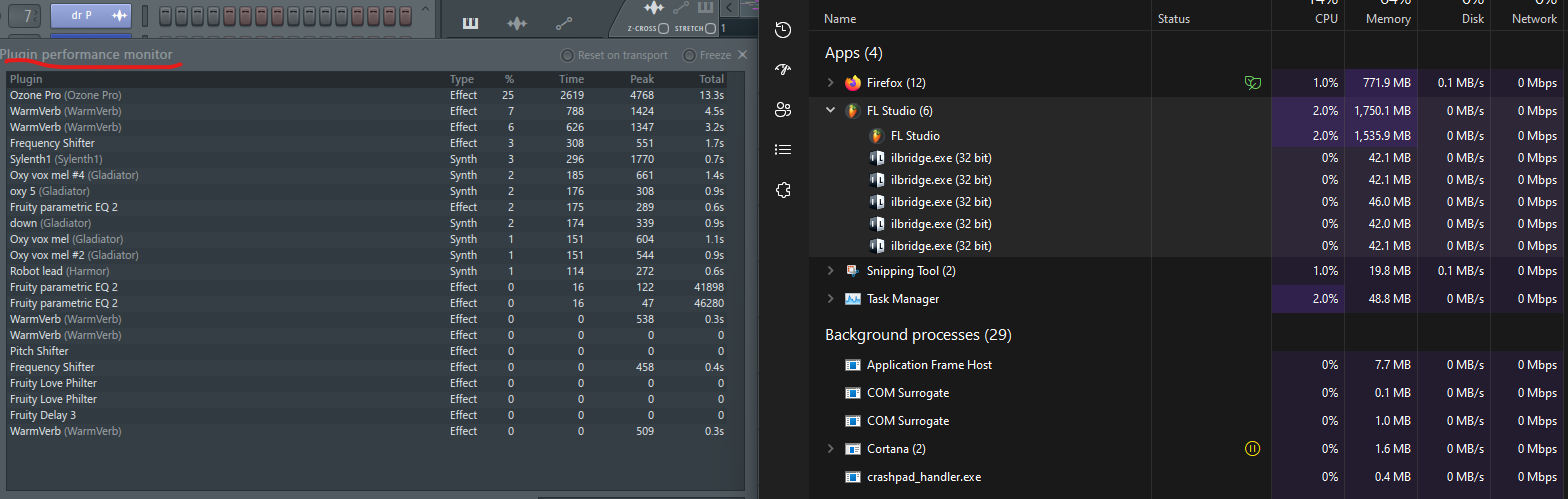Sort processes by Memory column
This screenshot has width=1568, height=499.
(x=1387, y=18)
